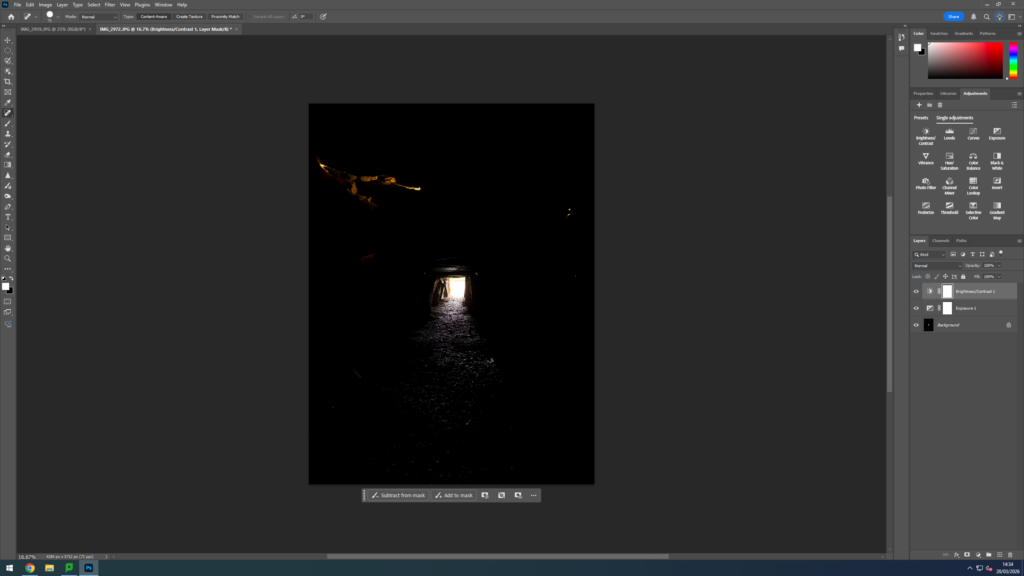This screenshot has width=1024, height=576.
Task: Hide the Background layer
Action: [x=916, y=325]
